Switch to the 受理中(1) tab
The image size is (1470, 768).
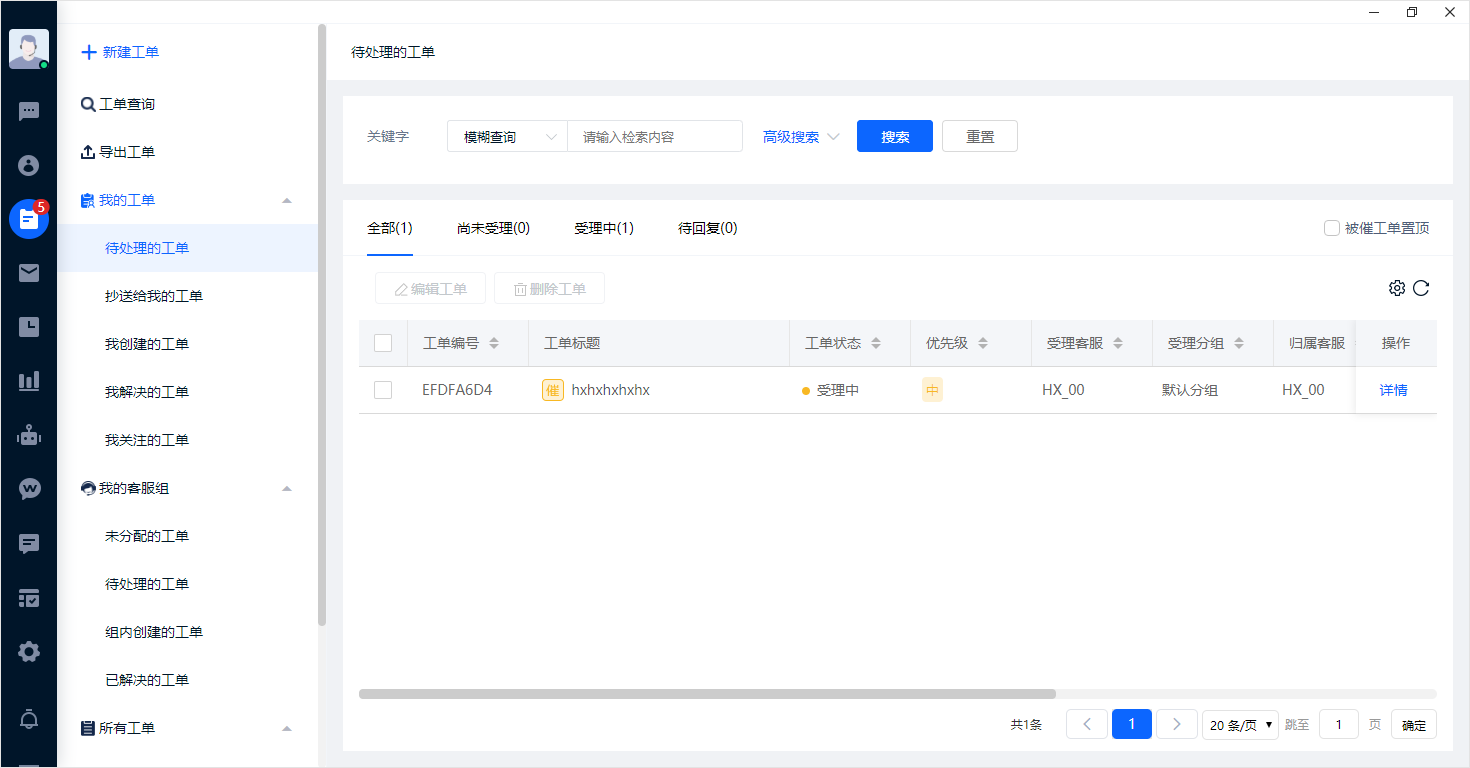point(604,228)
